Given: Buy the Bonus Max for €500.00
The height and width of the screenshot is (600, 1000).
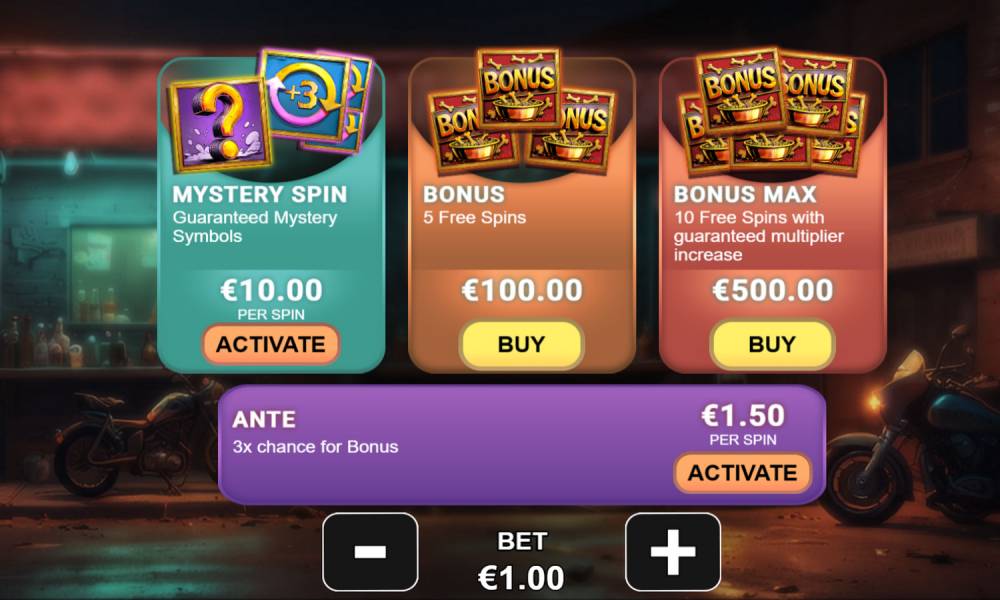Looking at the screenshot, I should [772, 344].
